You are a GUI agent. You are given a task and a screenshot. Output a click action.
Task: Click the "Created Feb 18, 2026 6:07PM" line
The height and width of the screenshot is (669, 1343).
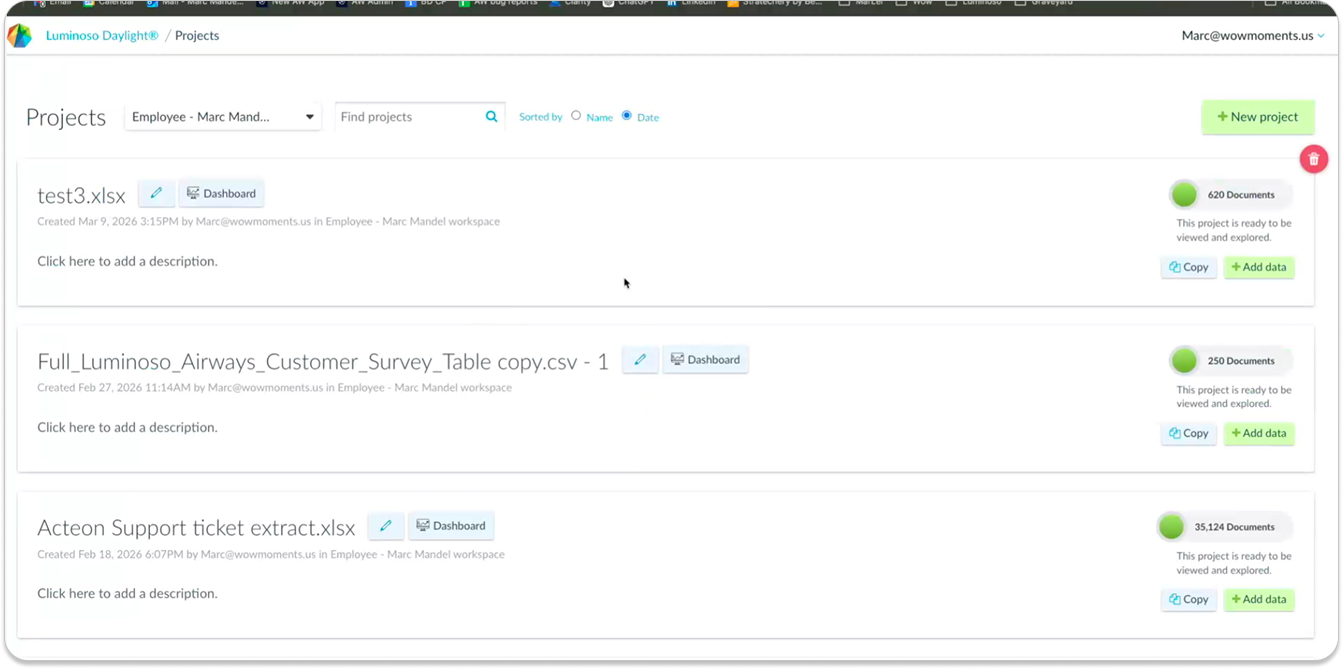[x=271, y=554]
